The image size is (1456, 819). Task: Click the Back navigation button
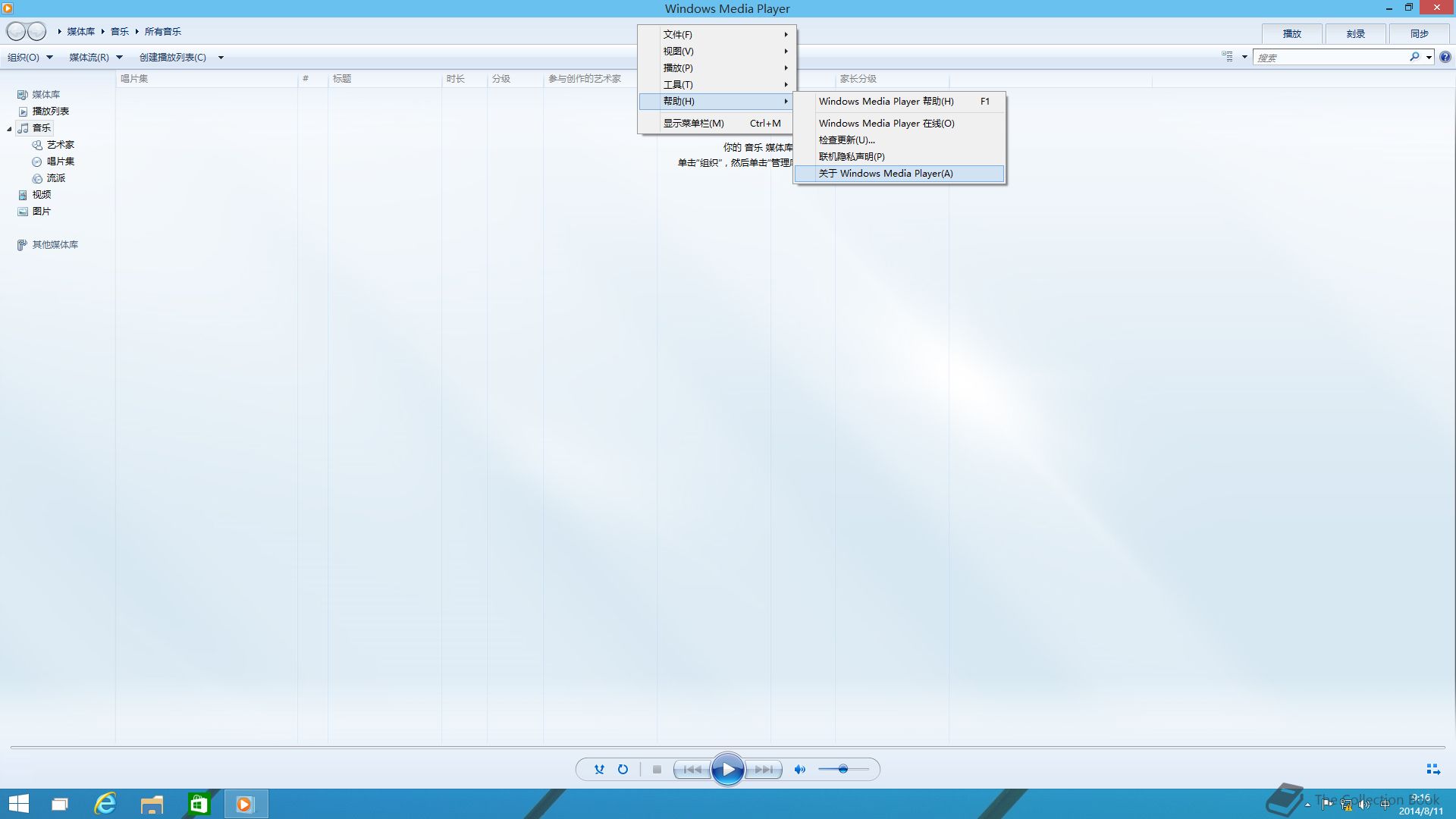pyautogui.click(x=16, y=31)
